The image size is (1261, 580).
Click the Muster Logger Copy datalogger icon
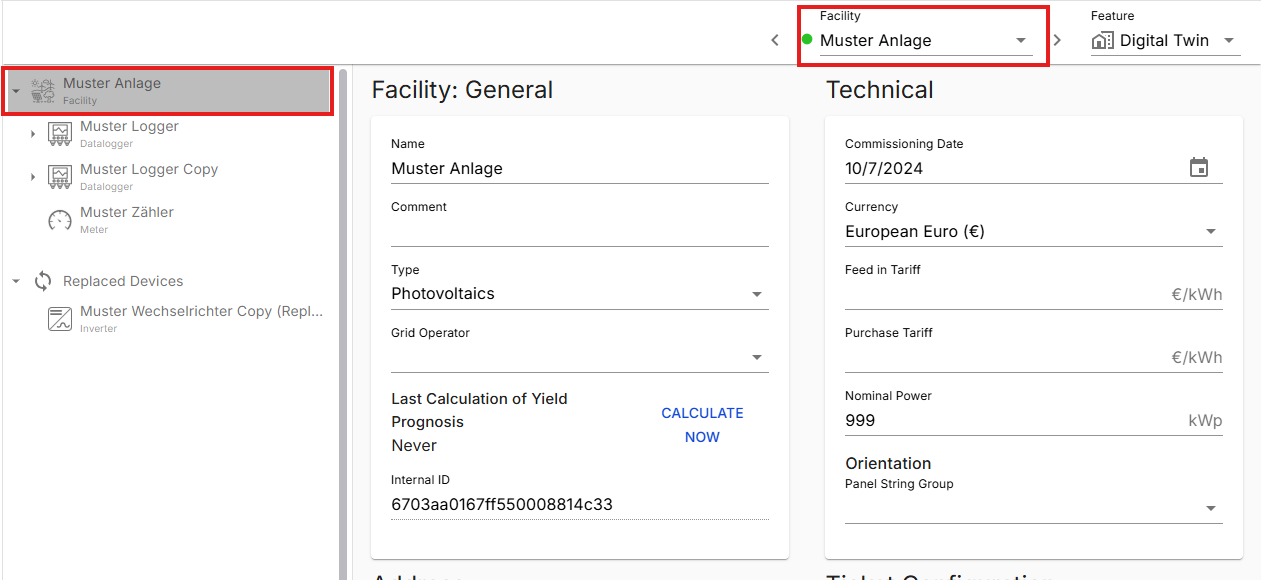coord(60,177)
